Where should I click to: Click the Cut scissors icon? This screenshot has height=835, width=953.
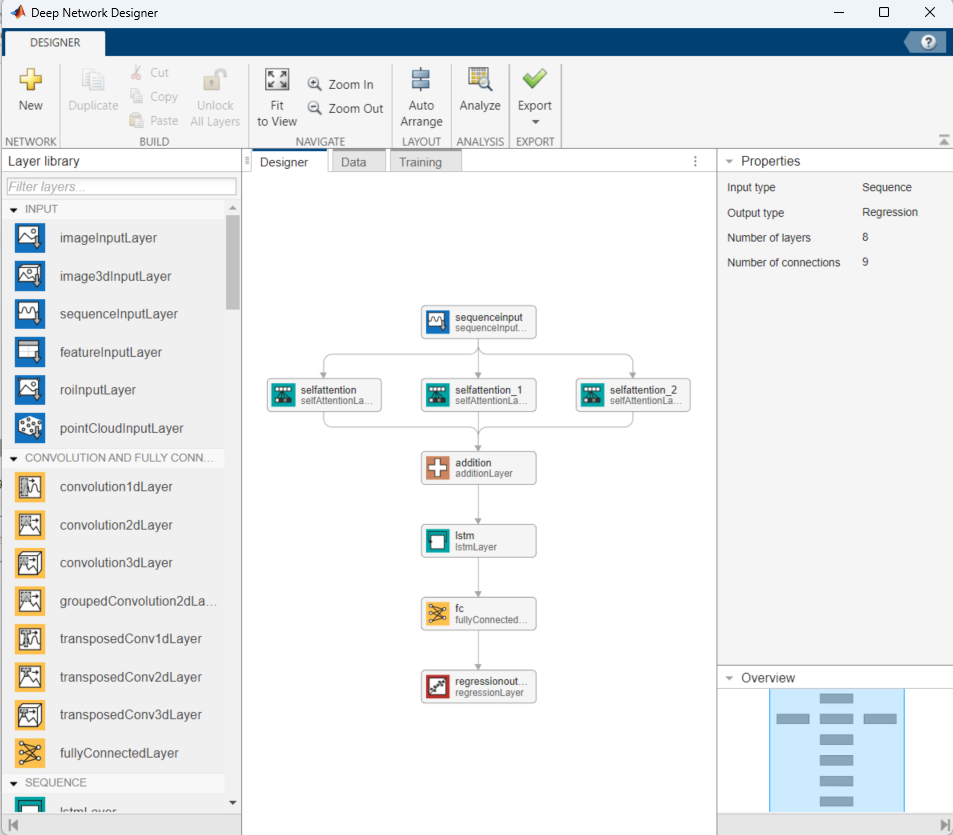pos(136,72)
